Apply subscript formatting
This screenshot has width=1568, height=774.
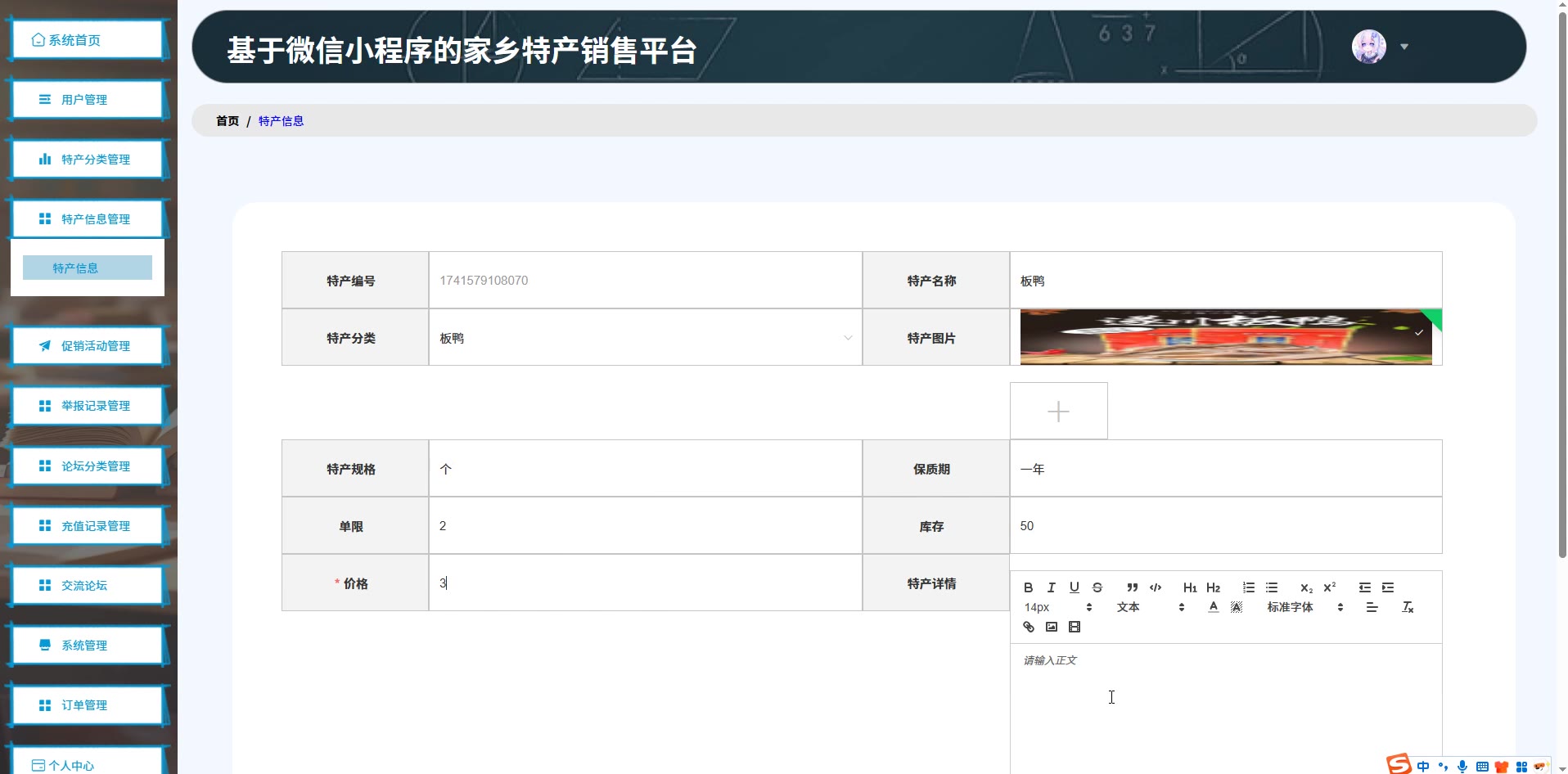[x=1307, y=587]
